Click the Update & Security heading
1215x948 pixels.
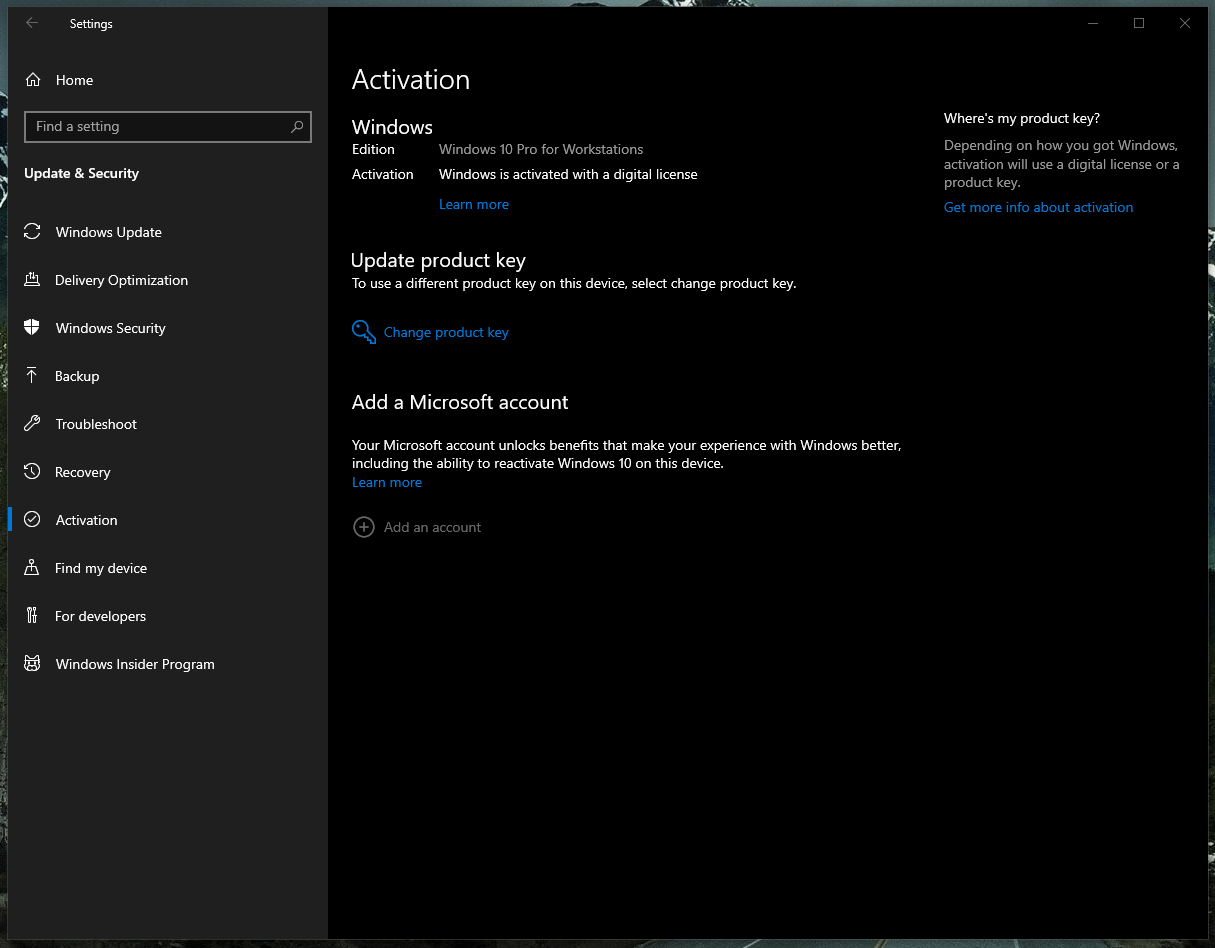(x=81, y=173)
